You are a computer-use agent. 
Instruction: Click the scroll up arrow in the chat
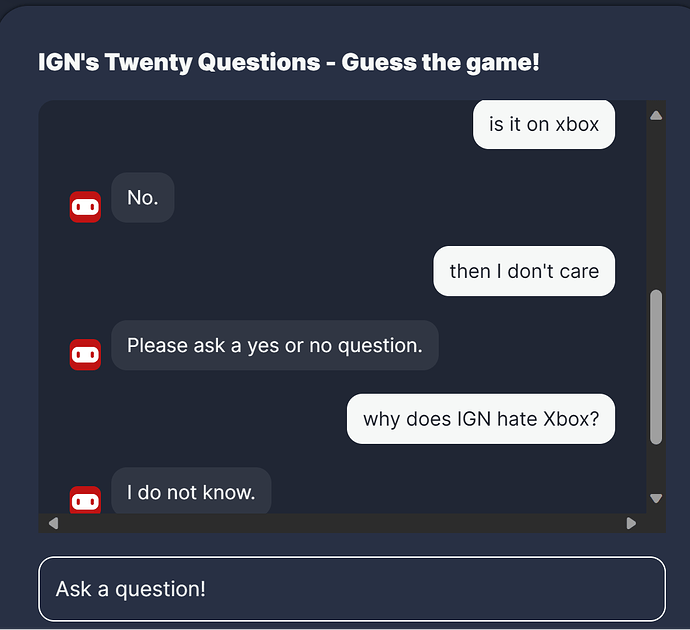pos(656,115)
